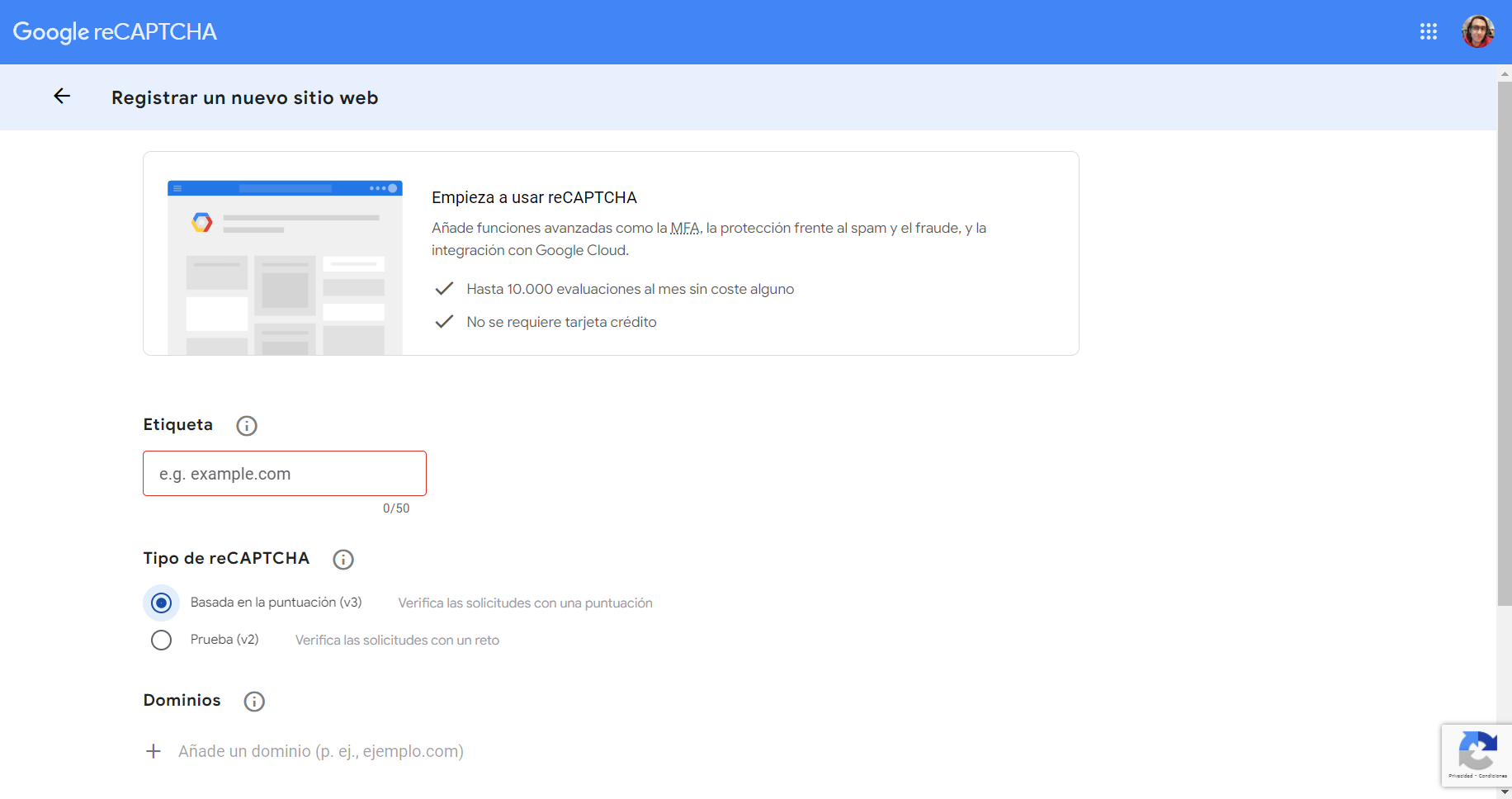This screenshot has width=1512, height=799.
Task: Click the MFA abbreviation text
Action: (685, 229)
